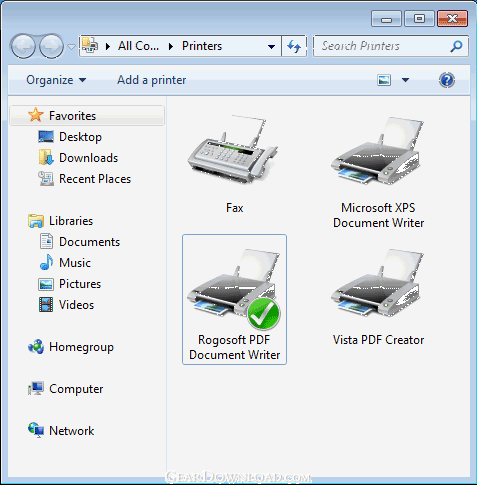Open the Videos library

click(76, 305)
